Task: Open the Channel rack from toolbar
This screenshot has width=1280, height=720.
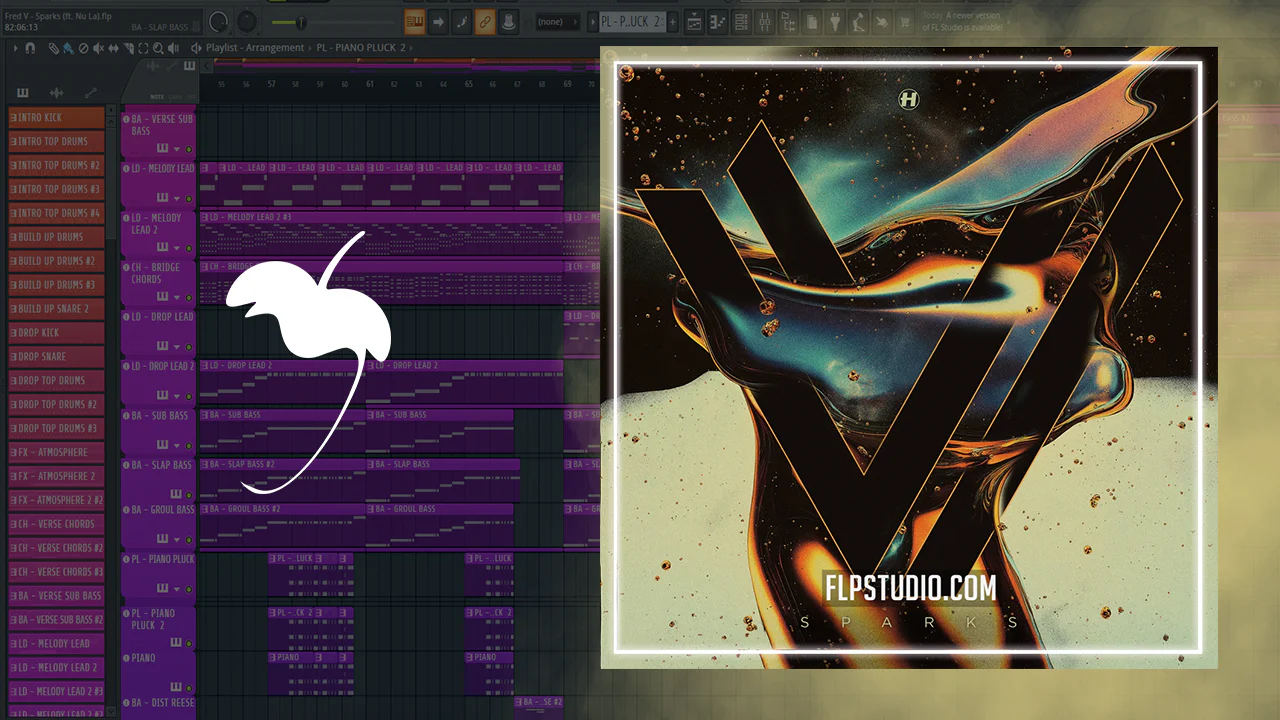Action: pos(743,22)
